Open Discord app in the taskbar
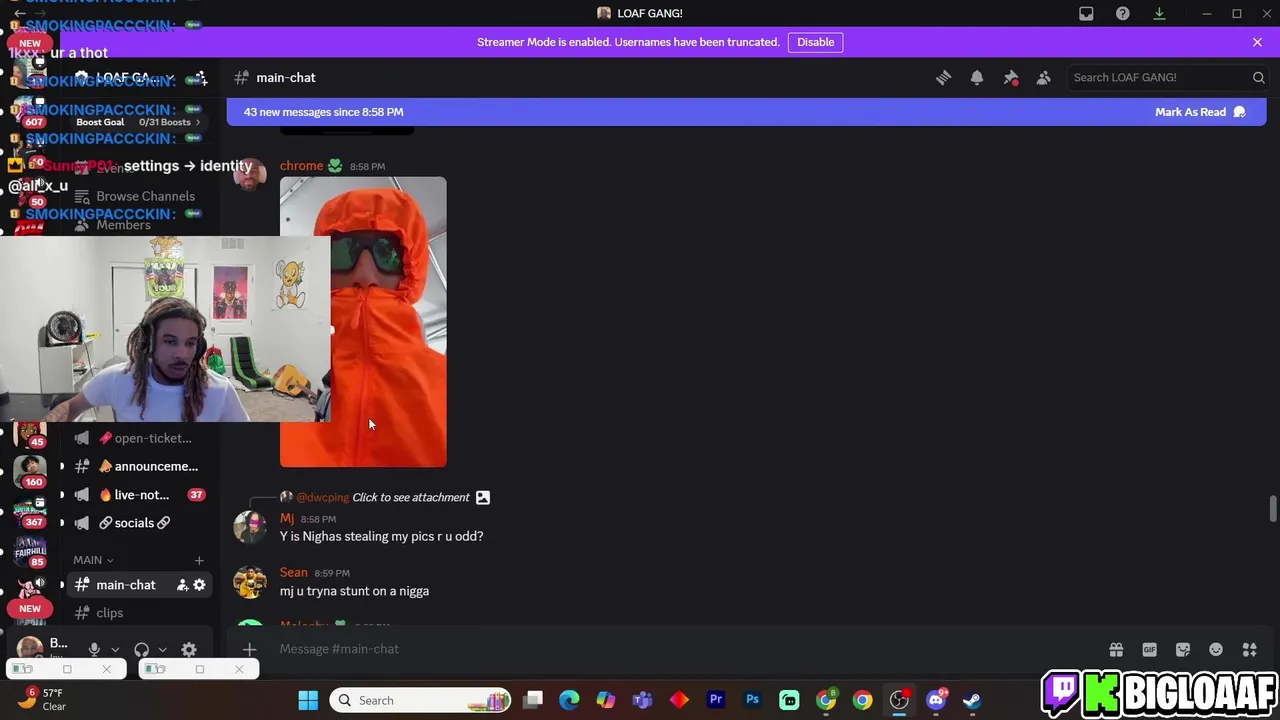 tap(936, 700)
